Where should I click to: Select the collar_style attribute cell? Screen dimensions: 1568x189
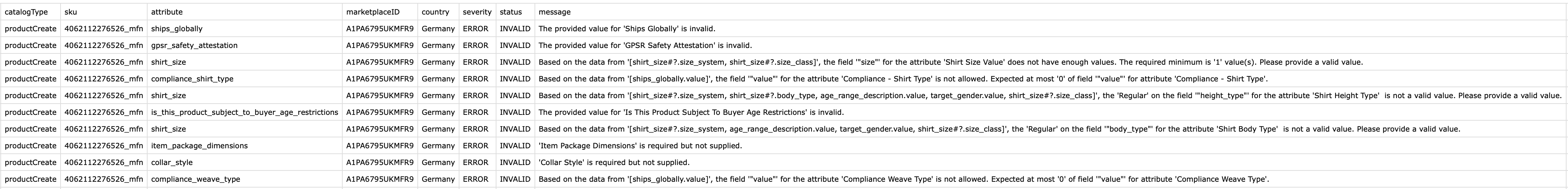pyautogui.click(x=172, y=163)
